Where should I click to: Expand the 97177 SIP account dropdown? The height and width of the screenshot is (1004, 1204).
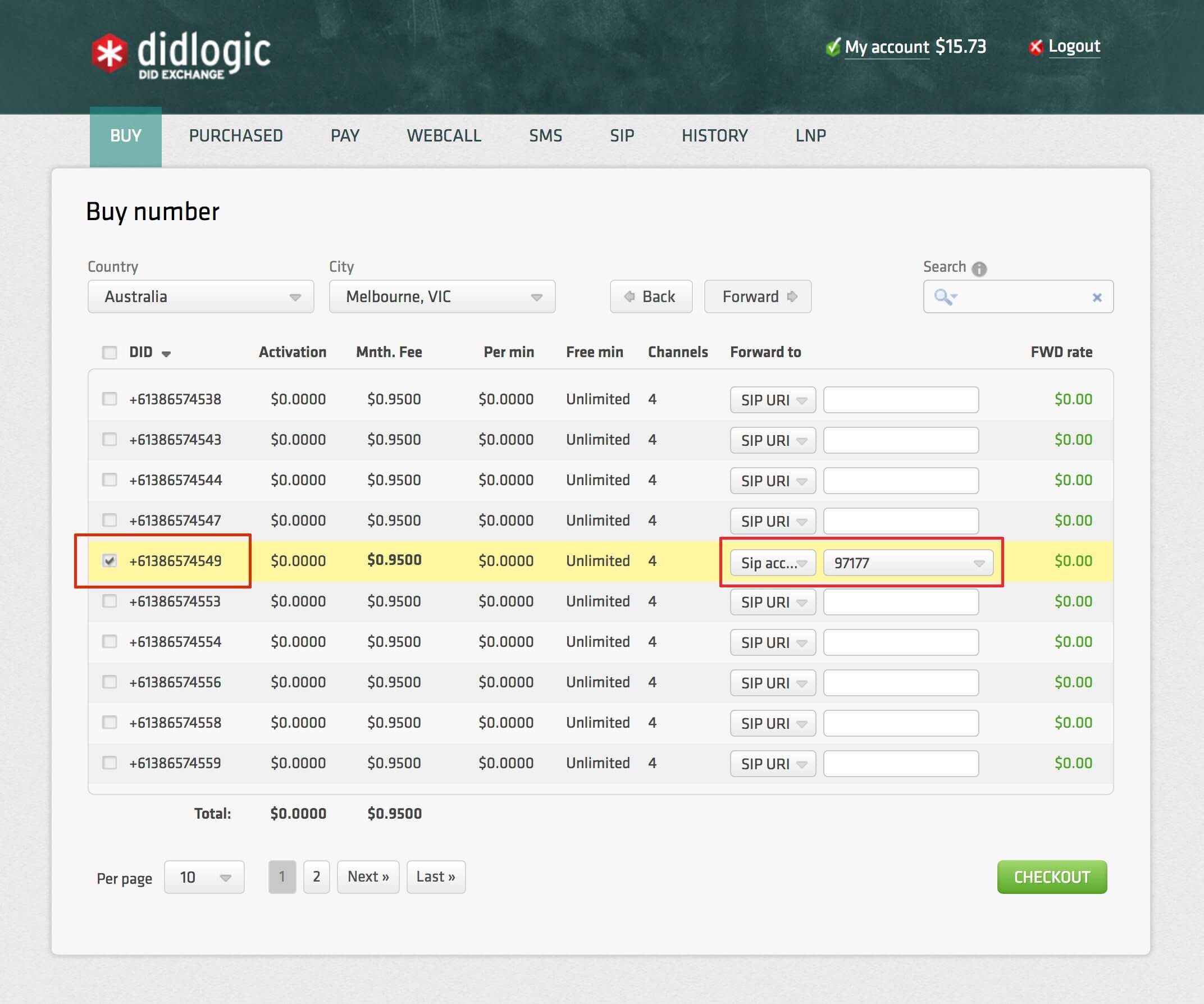pos(908,563)
